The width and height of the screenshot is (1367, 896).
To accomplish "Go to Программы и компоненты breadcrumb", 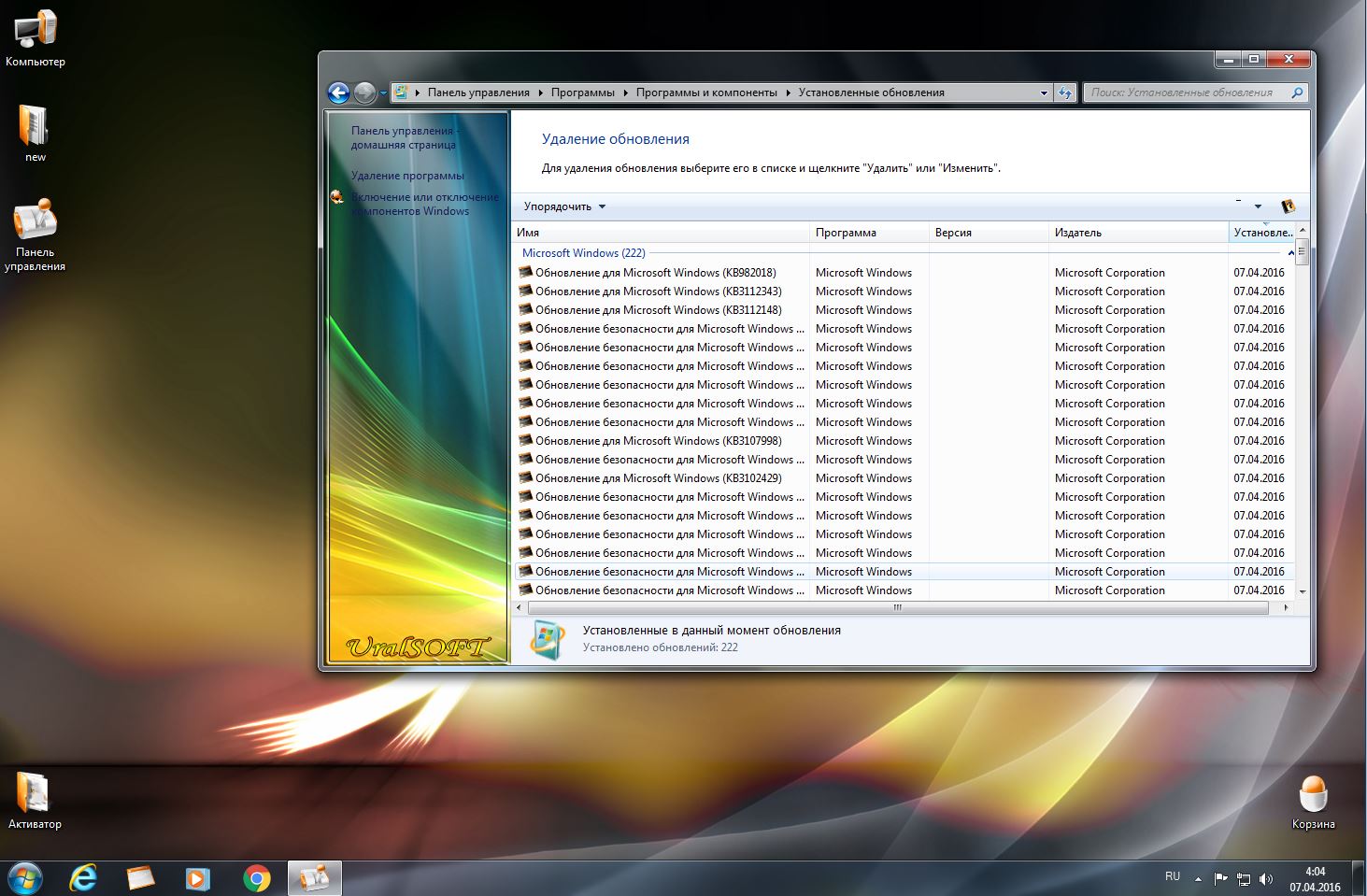I will 706,92.
